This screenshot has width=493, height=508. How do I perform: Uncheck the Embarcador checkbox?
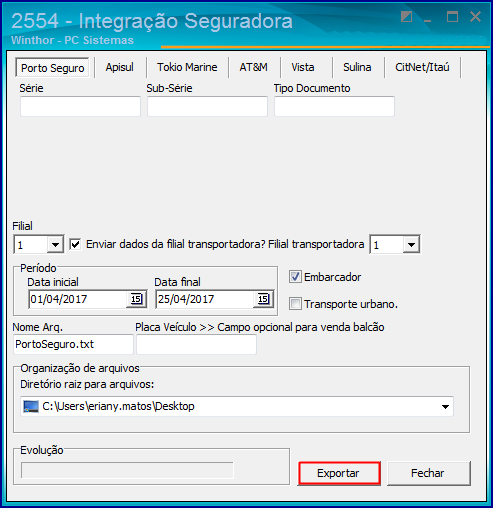[x=295, y=277]
